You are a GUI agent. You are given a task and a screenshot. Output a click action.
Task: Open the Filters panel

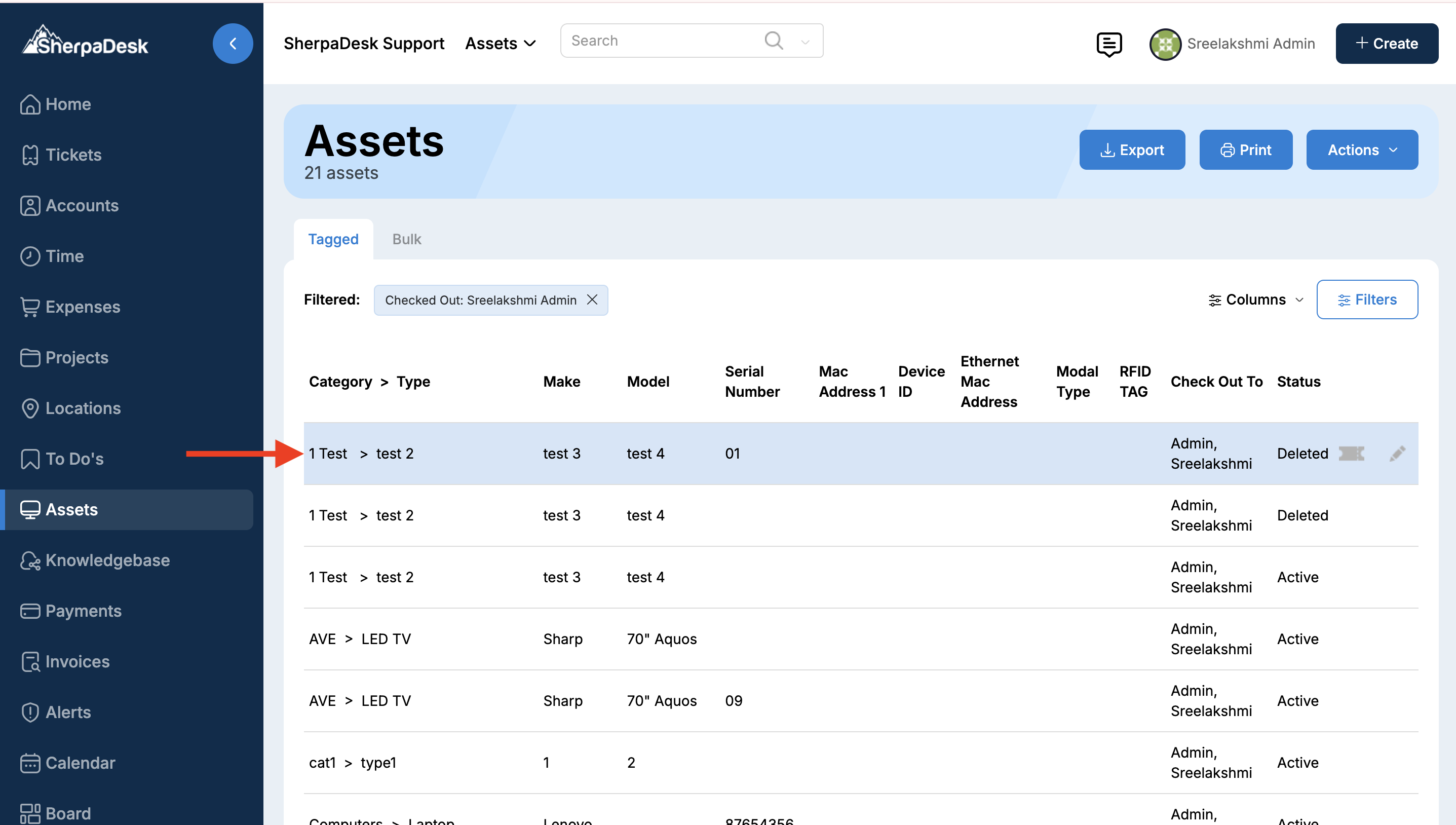coord(1366,299)
